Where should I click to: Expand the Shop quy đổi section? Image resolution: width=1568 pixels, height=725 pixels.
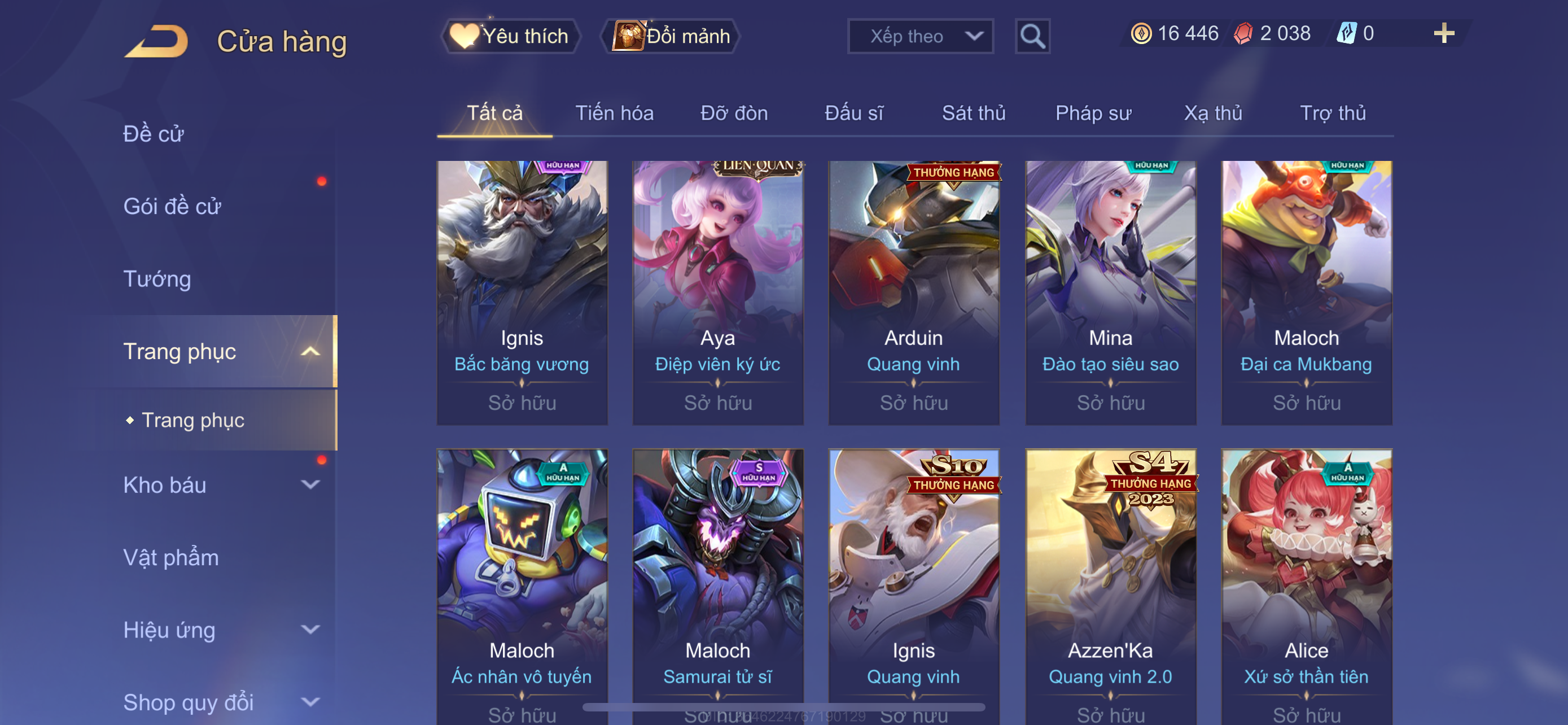310,702
